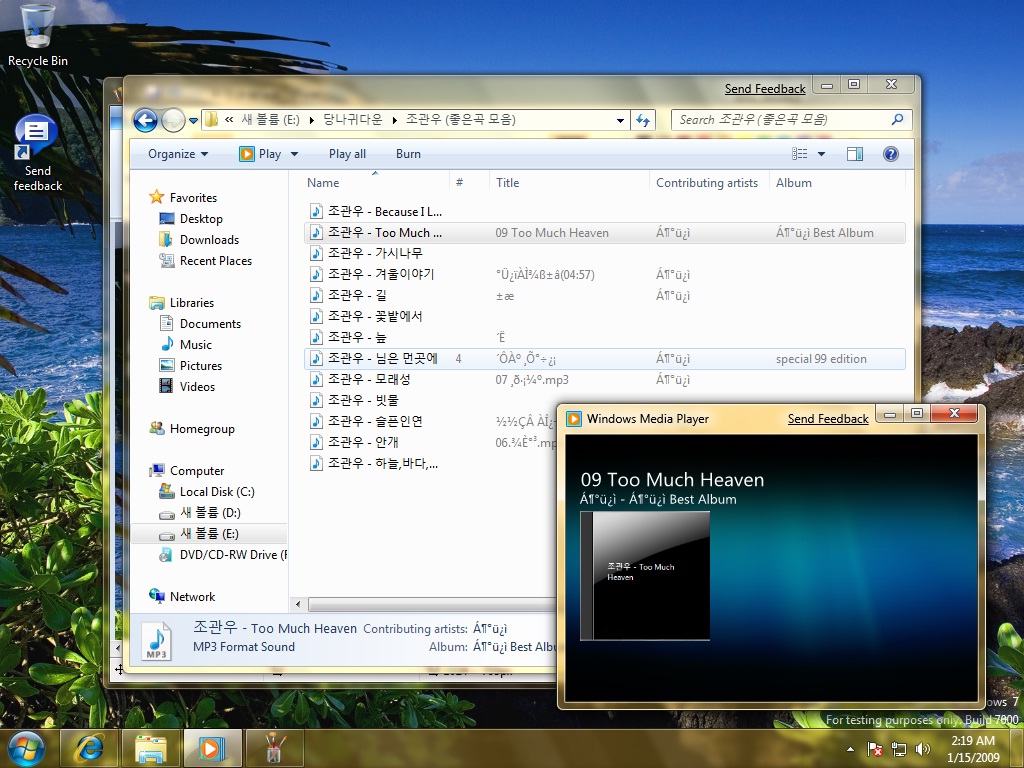The width and height of the screenshot is (1024, 768).
Task: Click the change view icon
Action: click(799, 153)
